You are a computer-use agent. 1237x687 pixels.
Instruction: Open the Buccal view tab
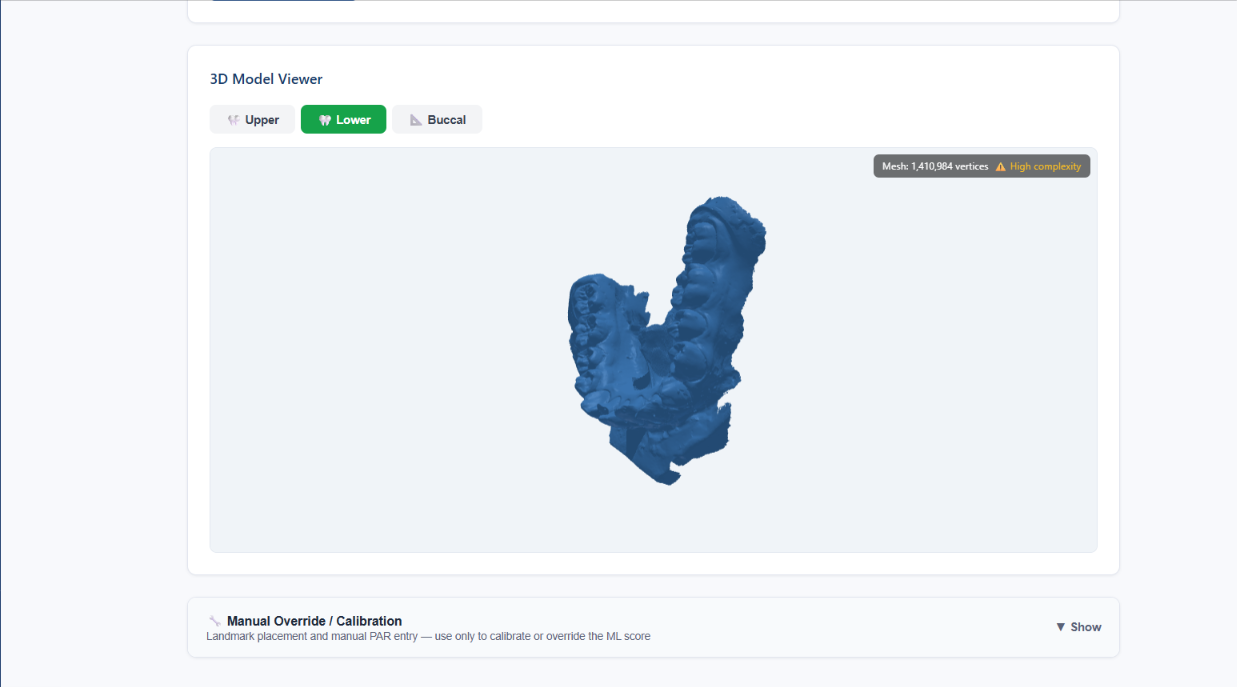437,119
